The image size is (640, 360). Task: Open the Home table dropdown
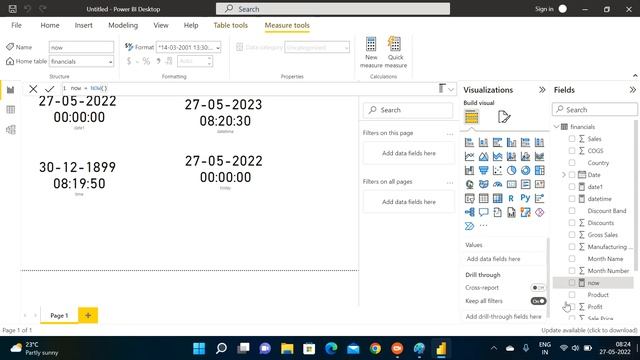(x=81, y=61)
